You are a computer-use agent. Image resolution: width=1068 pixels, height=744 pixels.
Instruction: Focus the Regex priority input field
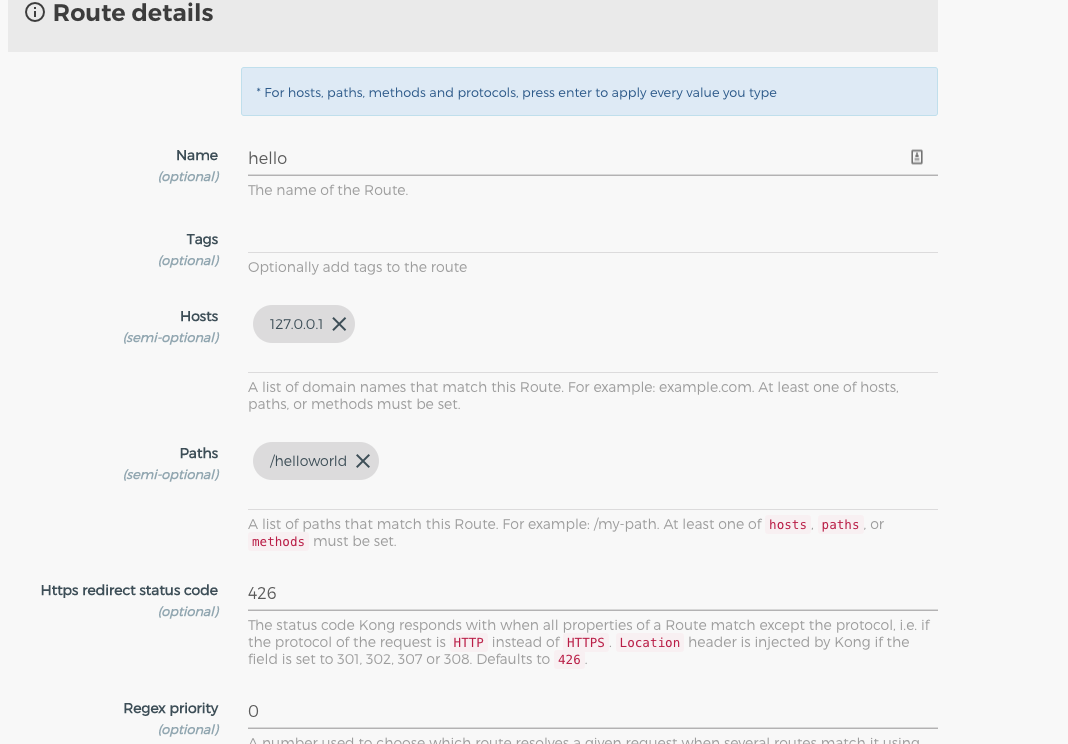click(x=592, y=711)
